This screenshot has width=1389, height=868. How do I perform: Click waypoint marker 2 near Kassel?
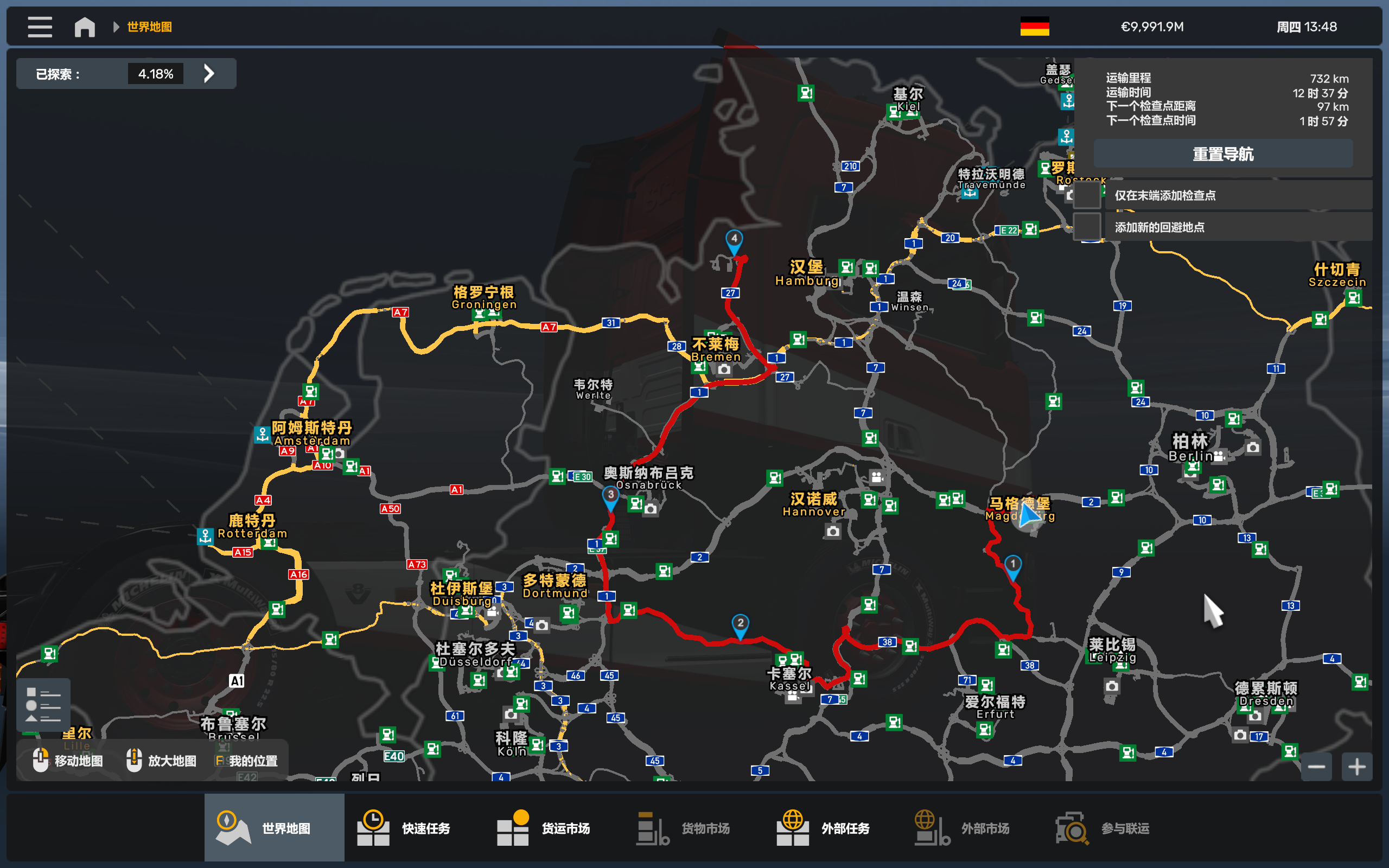coord(741,624)
